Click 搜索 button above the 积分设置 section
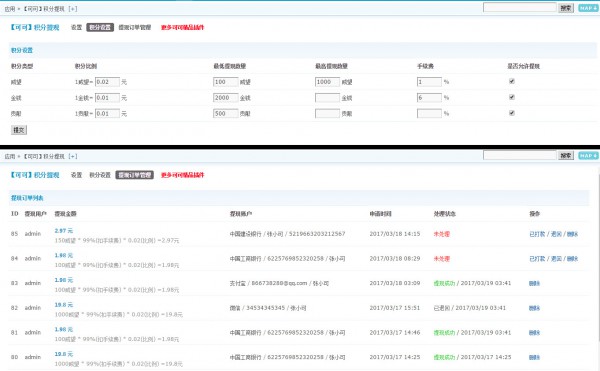Screen dimensions: 600x371 point(566,8)
